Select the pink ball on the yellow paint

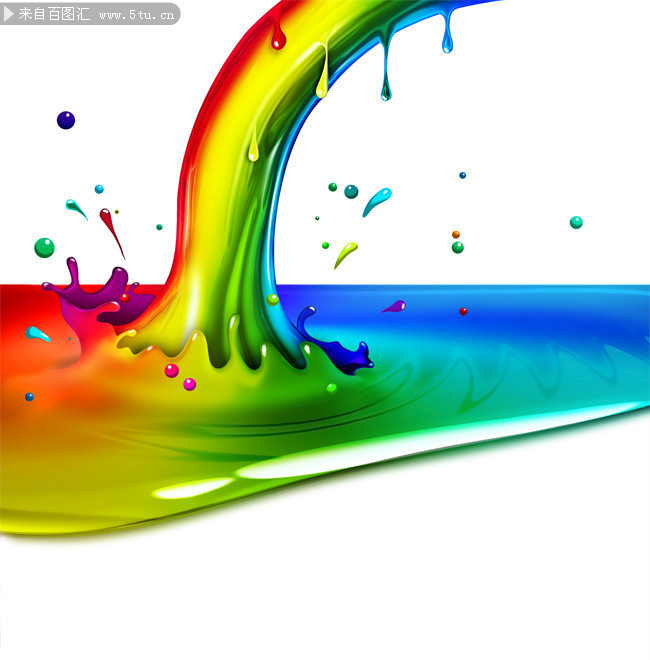[x=171, y=370]
